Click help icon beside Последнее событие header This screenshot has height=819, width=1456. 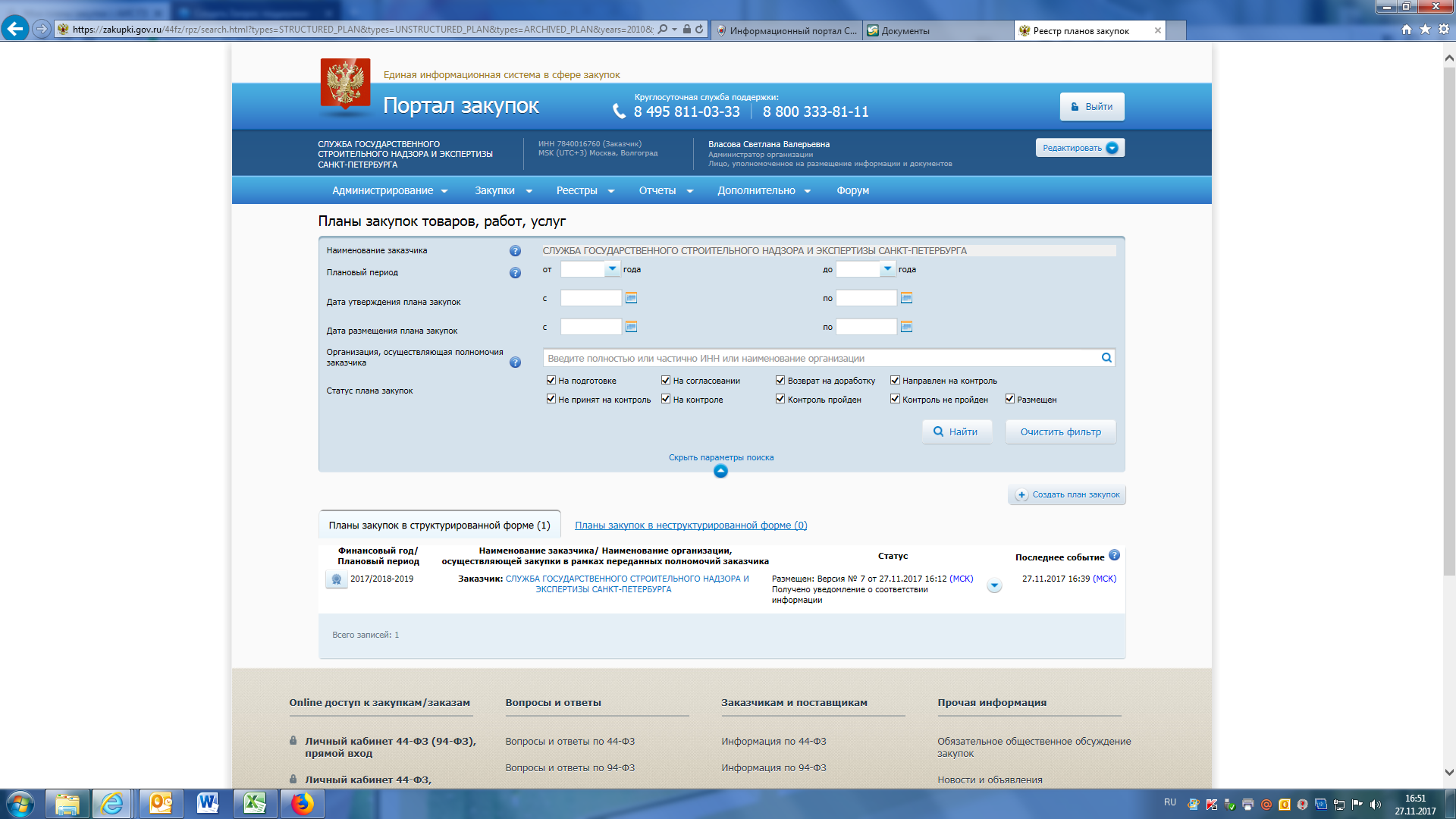[1114, 555]
